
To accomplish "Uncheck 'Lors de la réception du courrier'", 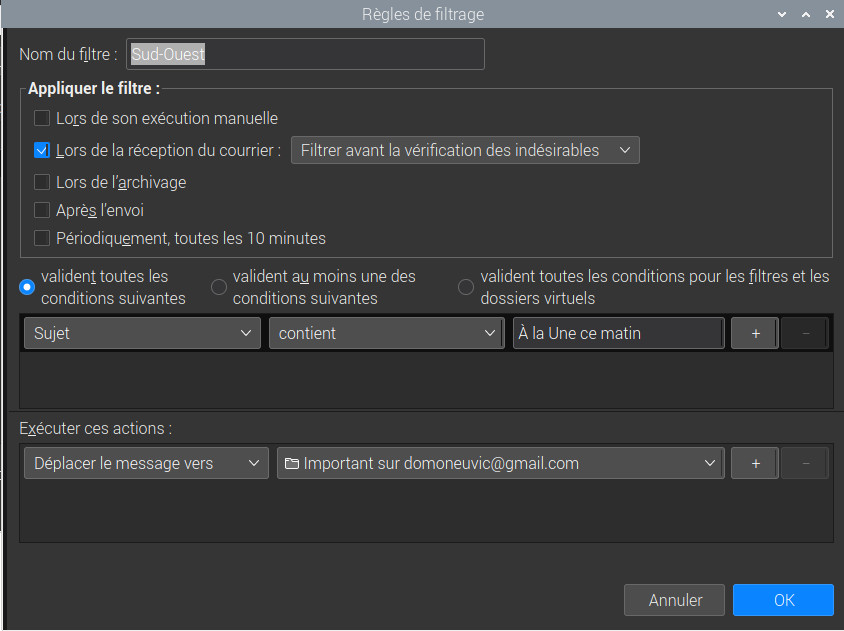I will coord(42,150).
